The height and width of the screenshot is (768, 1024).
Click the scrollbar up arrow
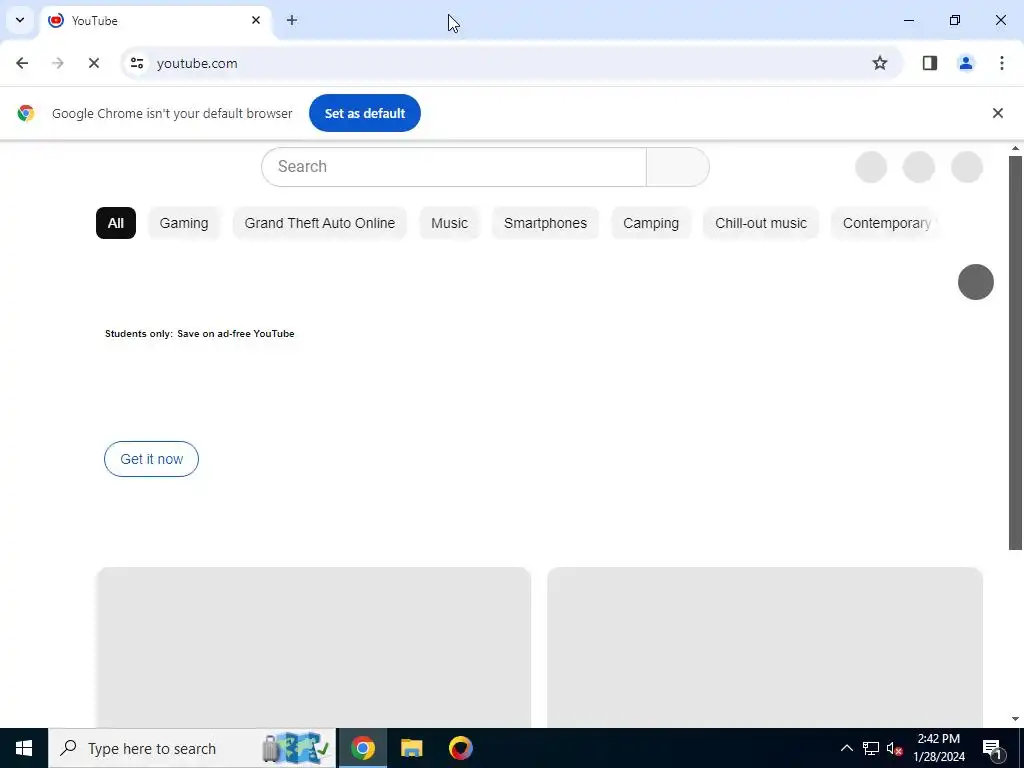pos(1015,148)
